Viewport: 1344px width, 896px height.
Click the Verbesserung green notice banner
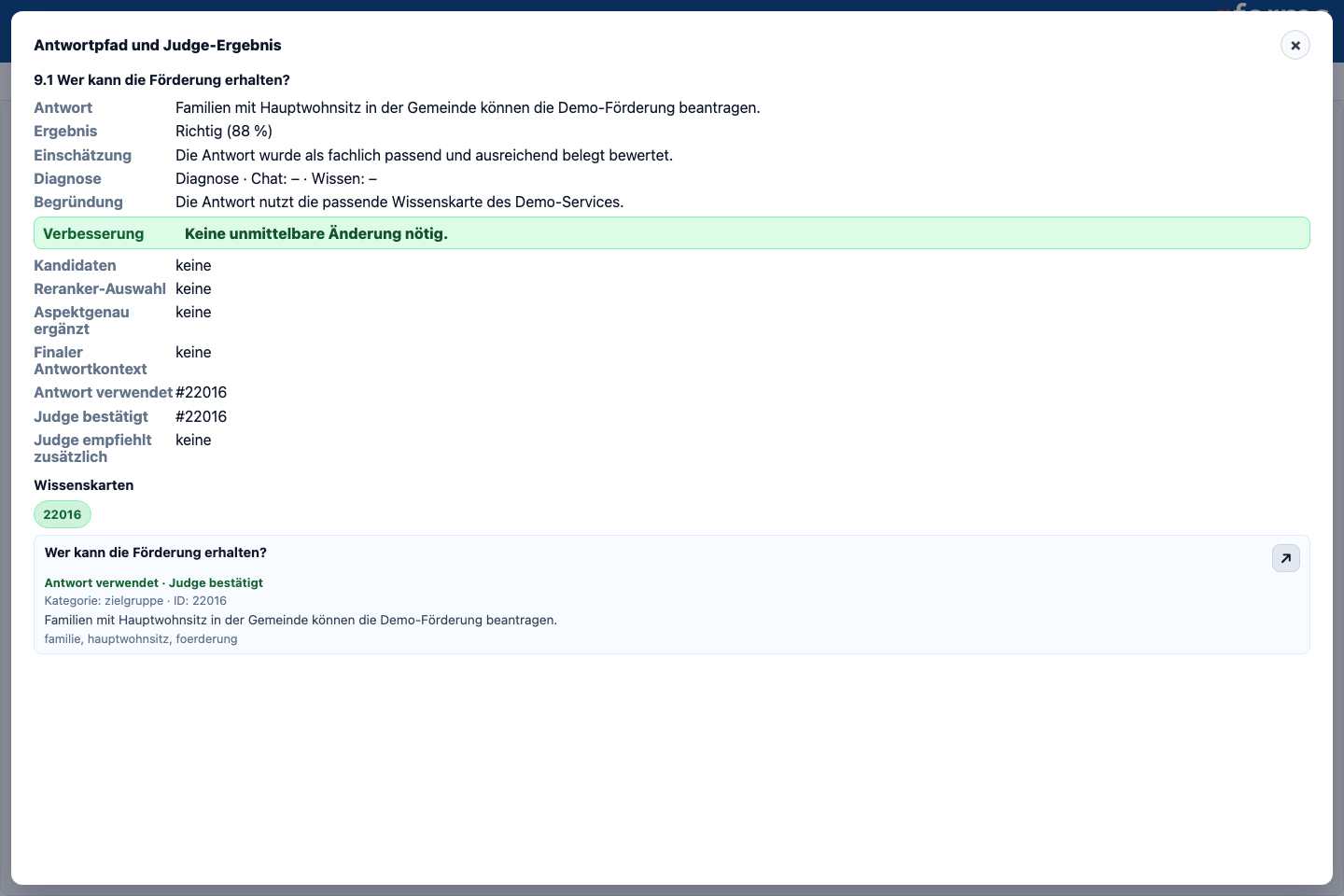coord(672,233)
